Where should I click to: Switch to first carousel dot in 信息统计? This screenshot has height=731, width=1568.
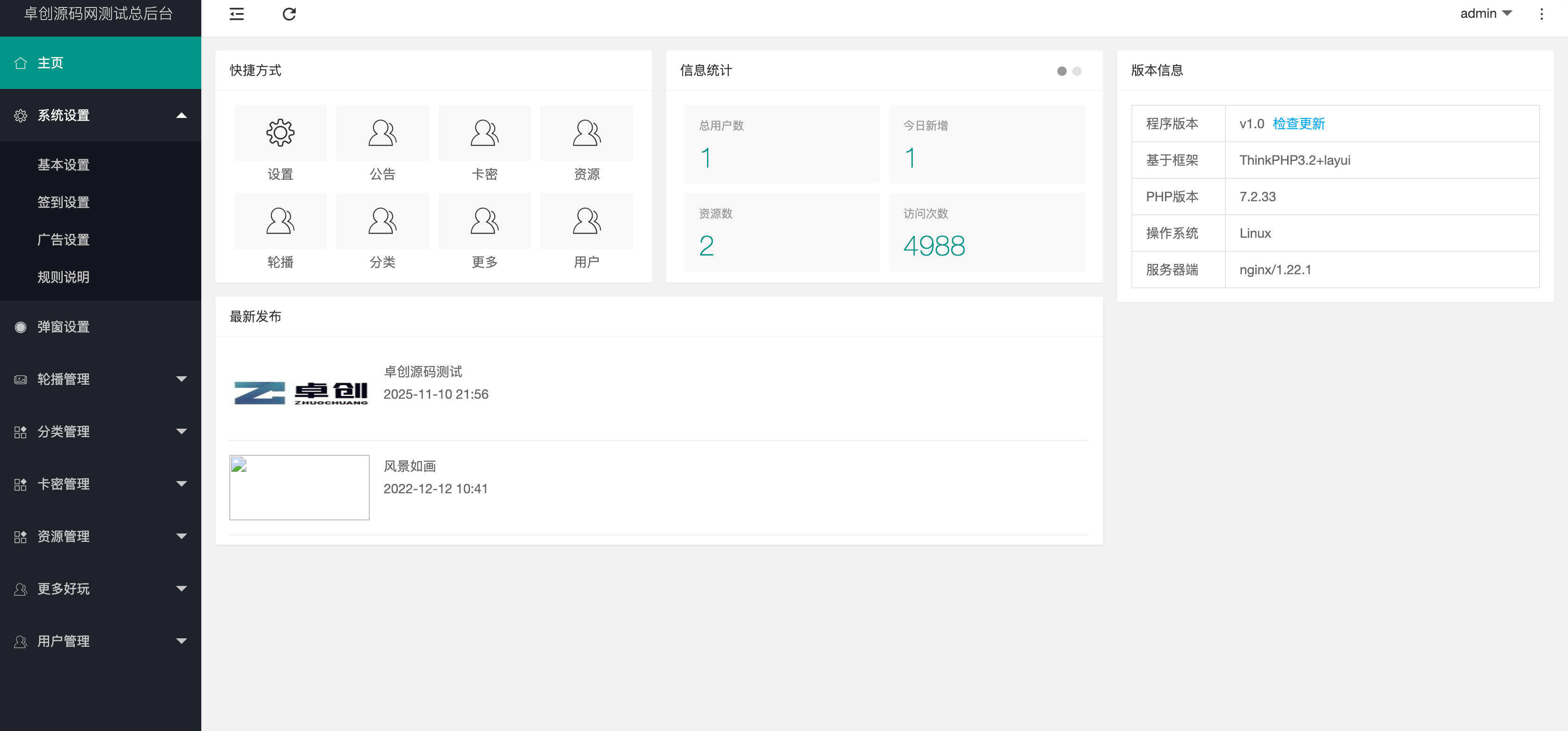click(x=1062, y=71)
